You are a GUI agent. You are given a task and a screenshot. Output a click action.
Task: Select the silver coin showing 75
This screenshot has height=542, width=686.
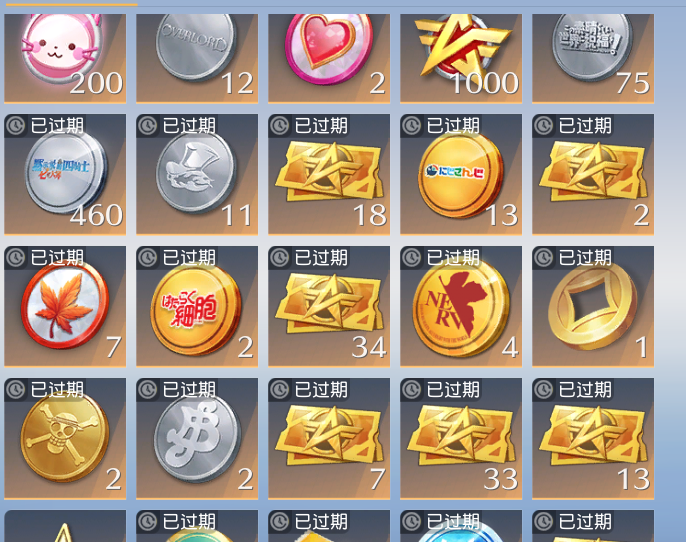click(593, 58)
